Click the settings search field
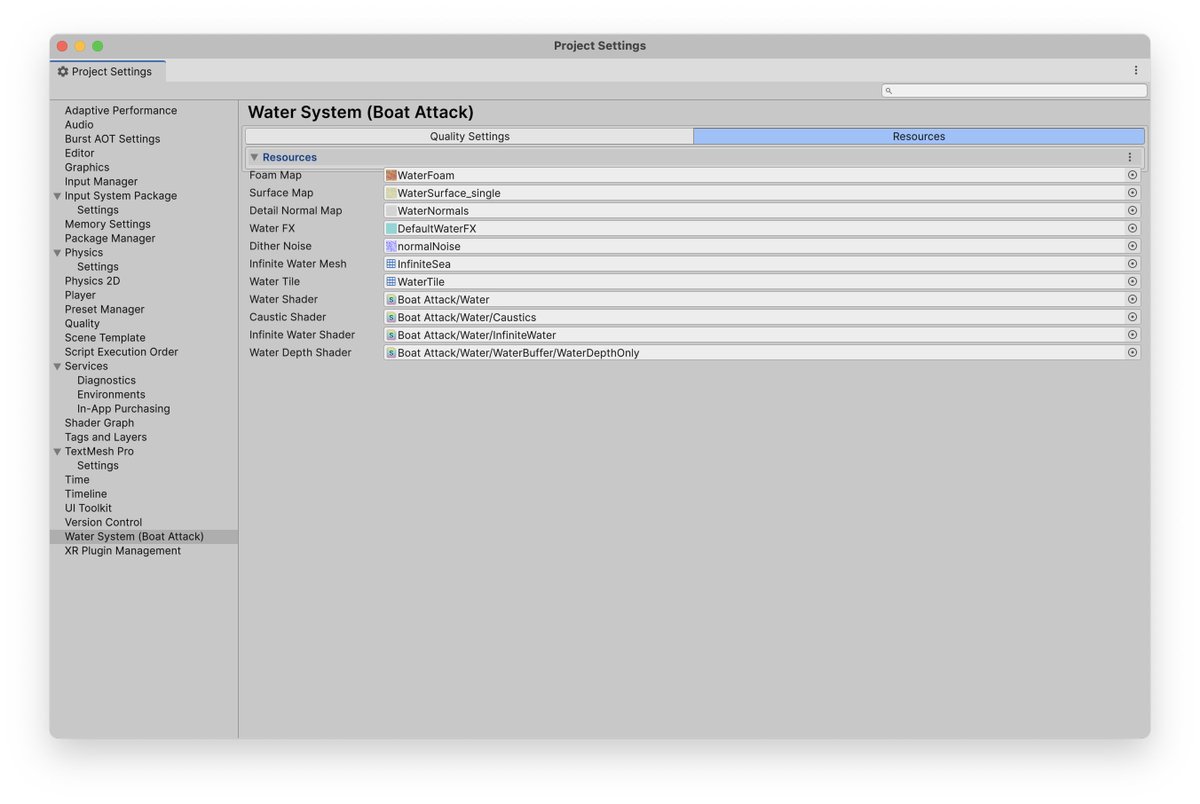 pyautogui.click(x=1014, y=90)
